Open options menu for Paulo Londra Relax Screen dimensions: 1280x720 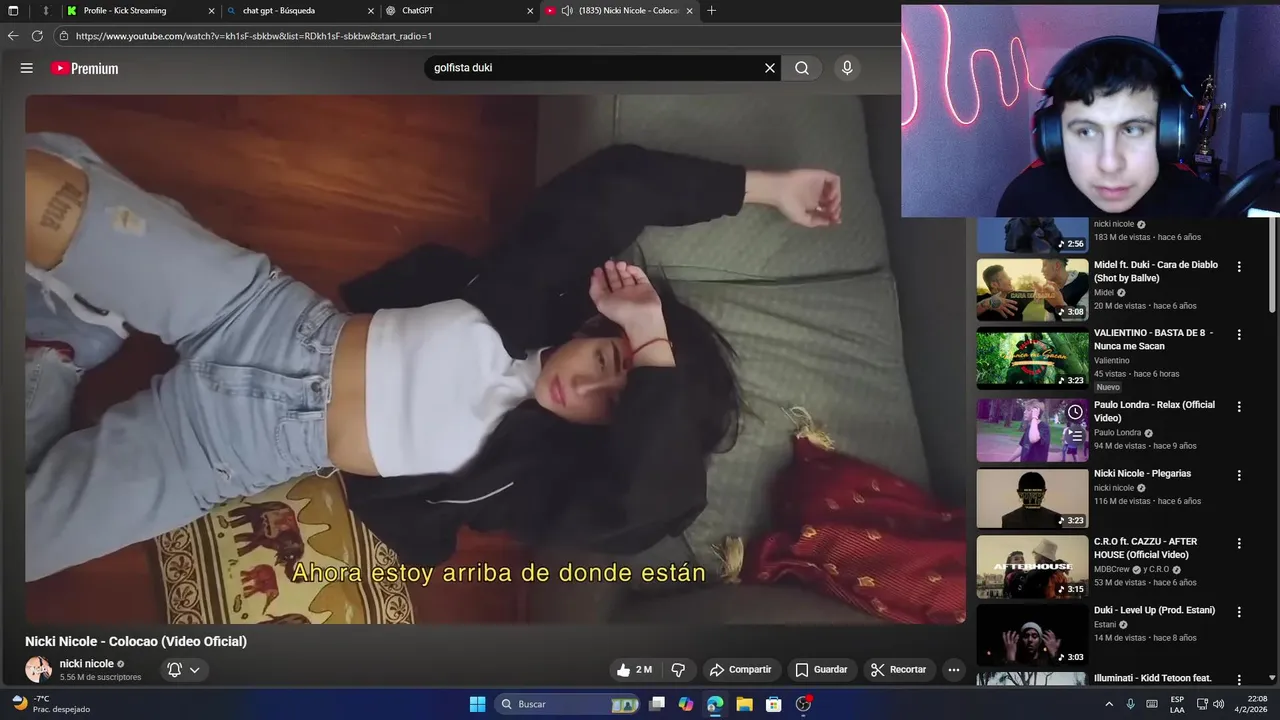1239,407
